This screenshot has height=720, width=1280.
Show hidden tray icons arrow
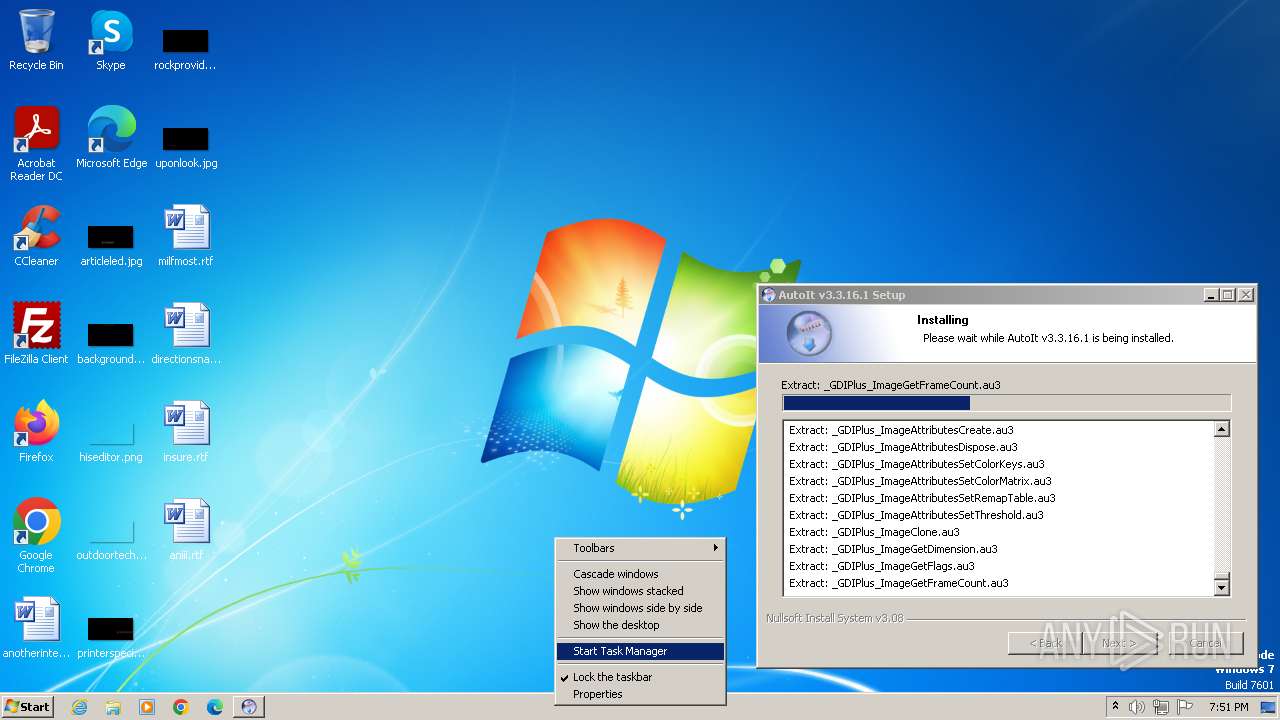[x=1116, y=707]
